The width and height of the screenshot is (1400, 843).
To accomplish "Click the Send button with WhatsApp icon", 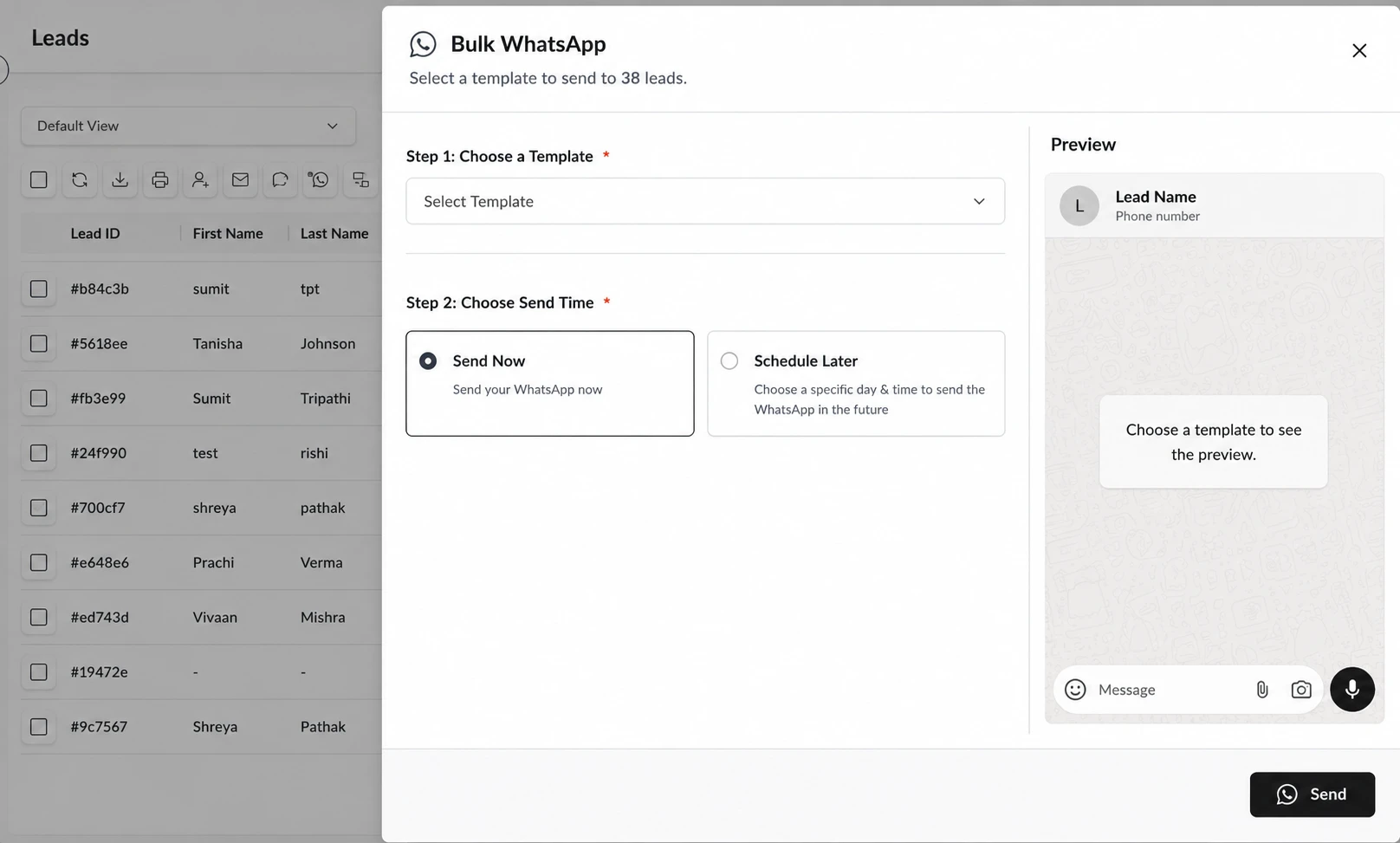I will click(1312, 794).
